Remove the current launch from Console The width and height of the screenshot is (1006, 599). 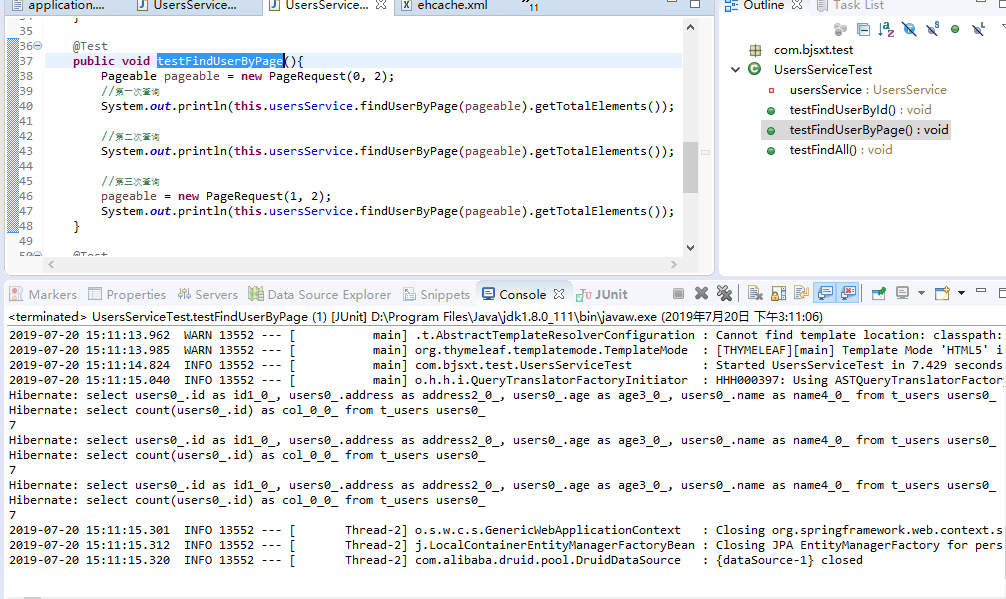point(701,294)
